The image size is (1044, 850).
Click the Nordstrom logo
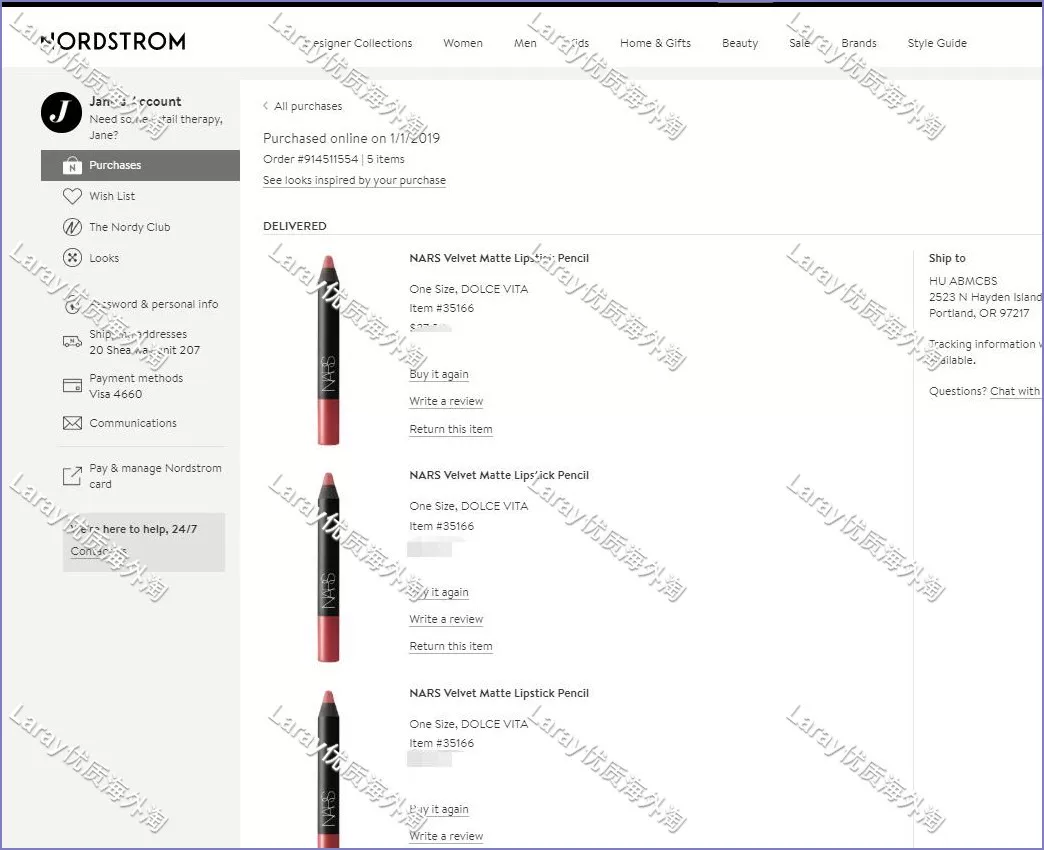pyautogui.click(x=113, y=41)
